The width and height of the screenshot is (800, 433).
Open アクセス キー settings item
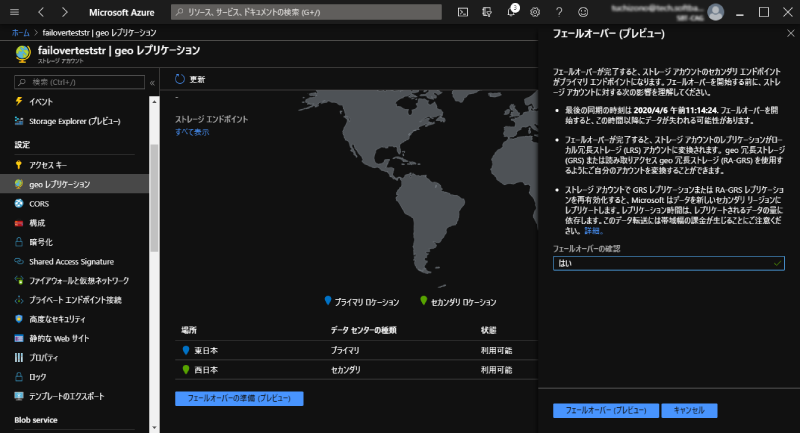48,165
